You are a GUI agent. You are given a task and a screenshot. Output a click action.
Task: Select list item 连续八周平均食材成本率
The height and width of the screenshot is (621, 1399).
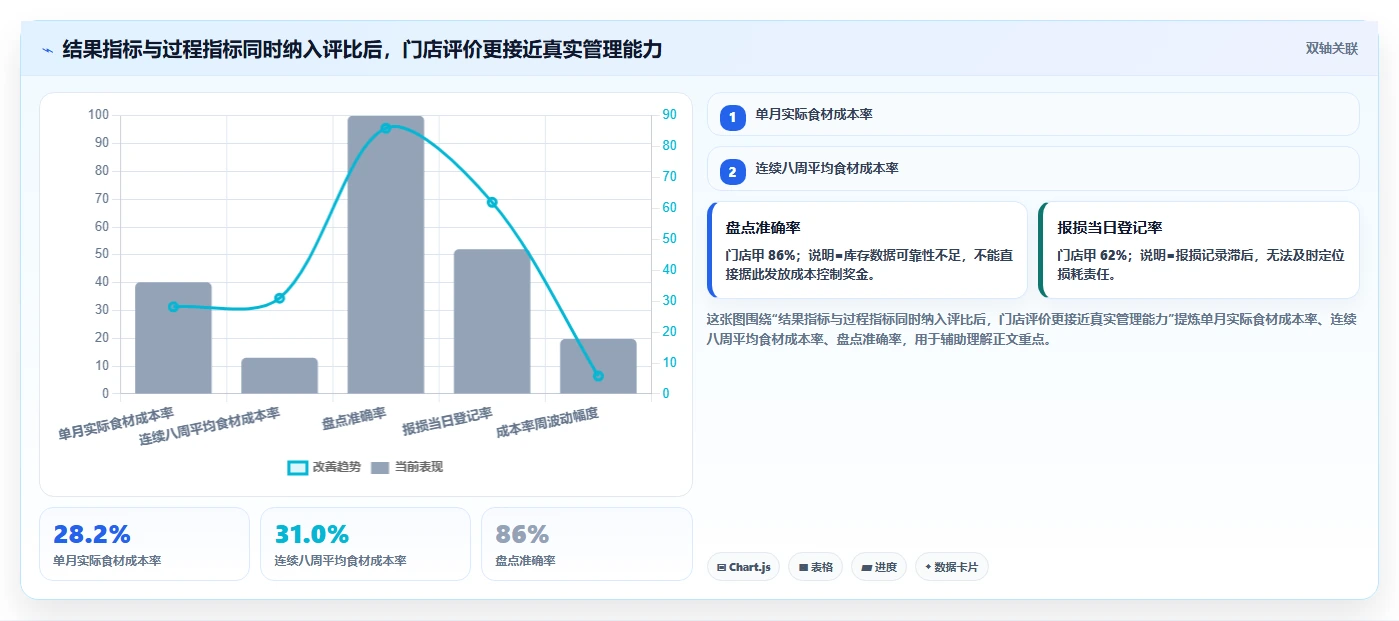1033,169
